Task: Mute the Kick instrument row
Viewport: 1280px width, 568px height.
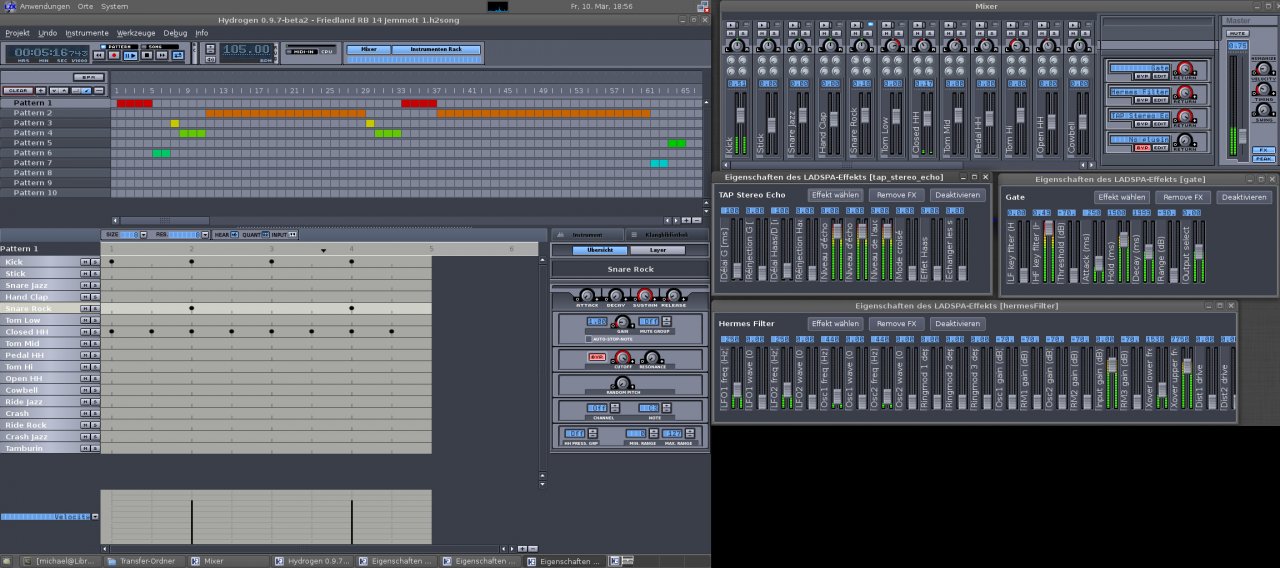Action: tap(85, 262)
